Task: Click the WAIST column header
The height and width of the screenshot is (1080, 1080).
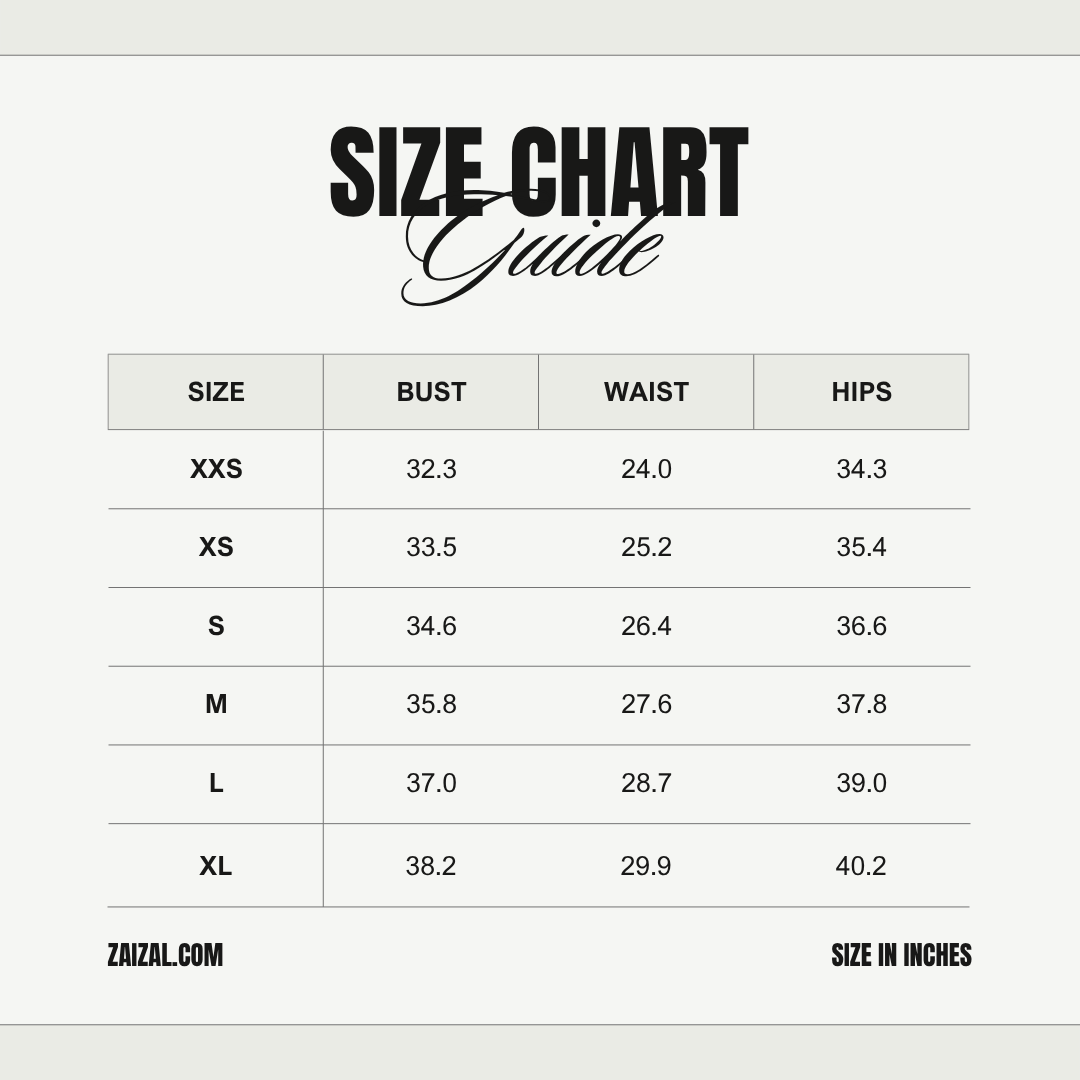Action: click(x=646, y=392)
